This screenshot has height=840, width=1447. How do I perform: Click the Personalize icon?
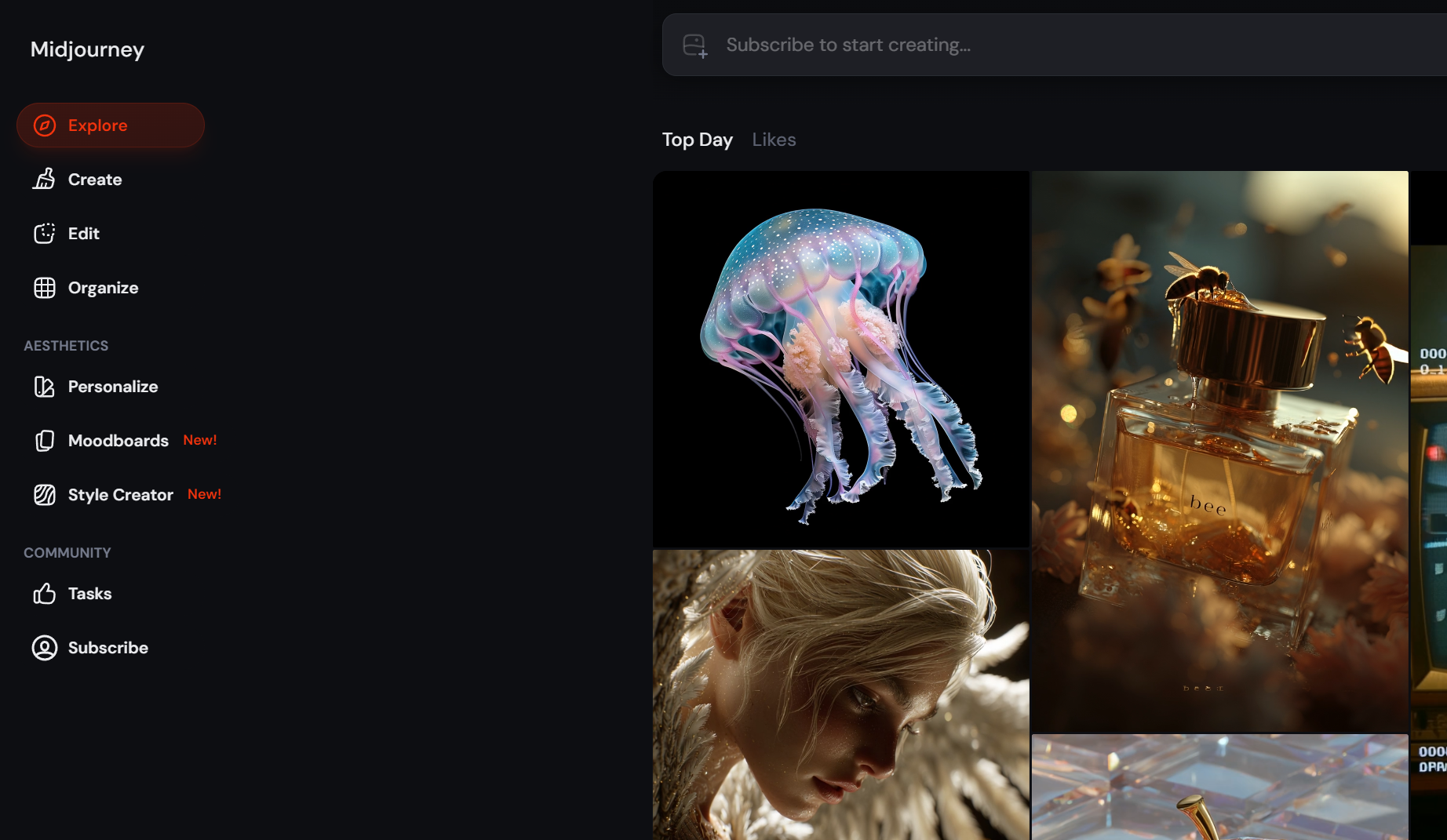[45, 387]
